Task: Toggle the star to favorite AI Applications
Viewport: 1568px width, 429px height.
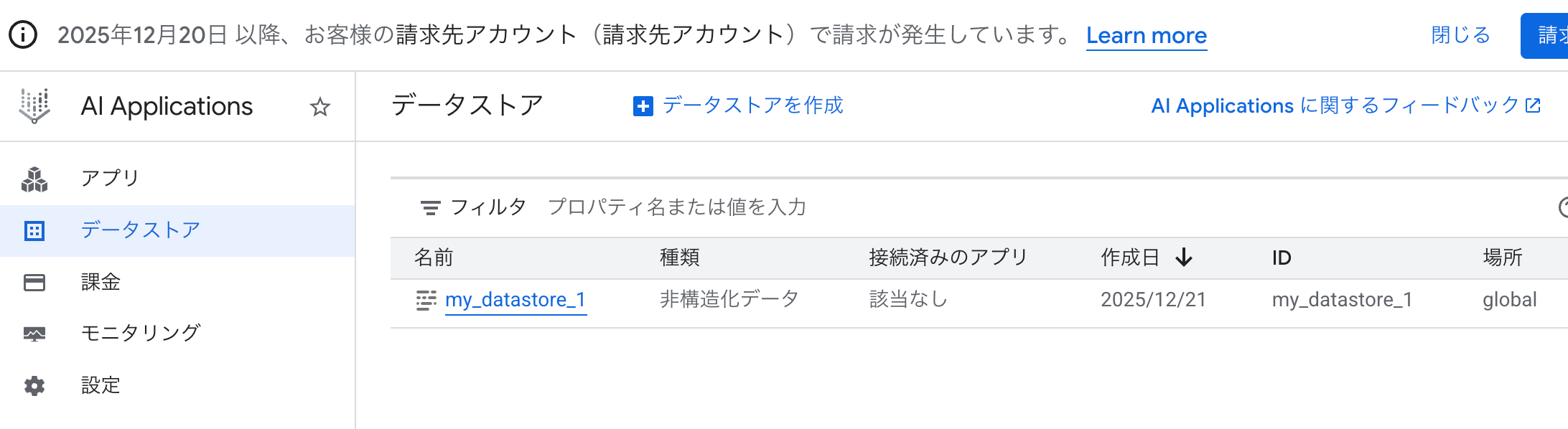Action: [321, 106]
